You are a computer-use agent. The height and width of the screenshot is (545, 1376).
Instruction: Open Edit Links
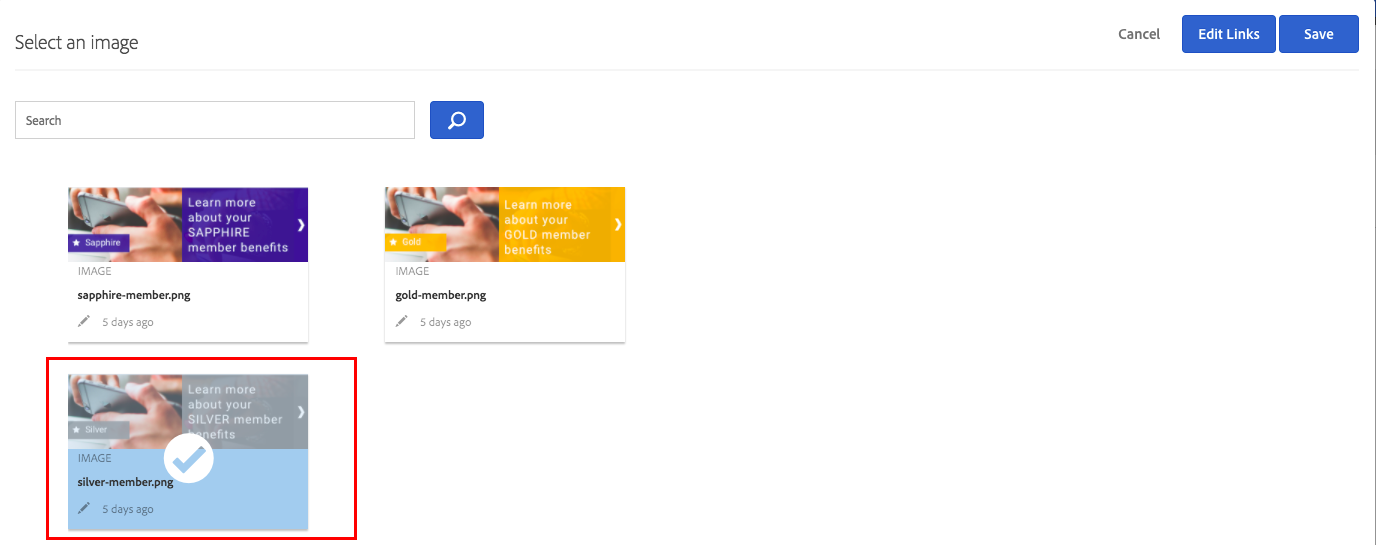point(1228,34)
